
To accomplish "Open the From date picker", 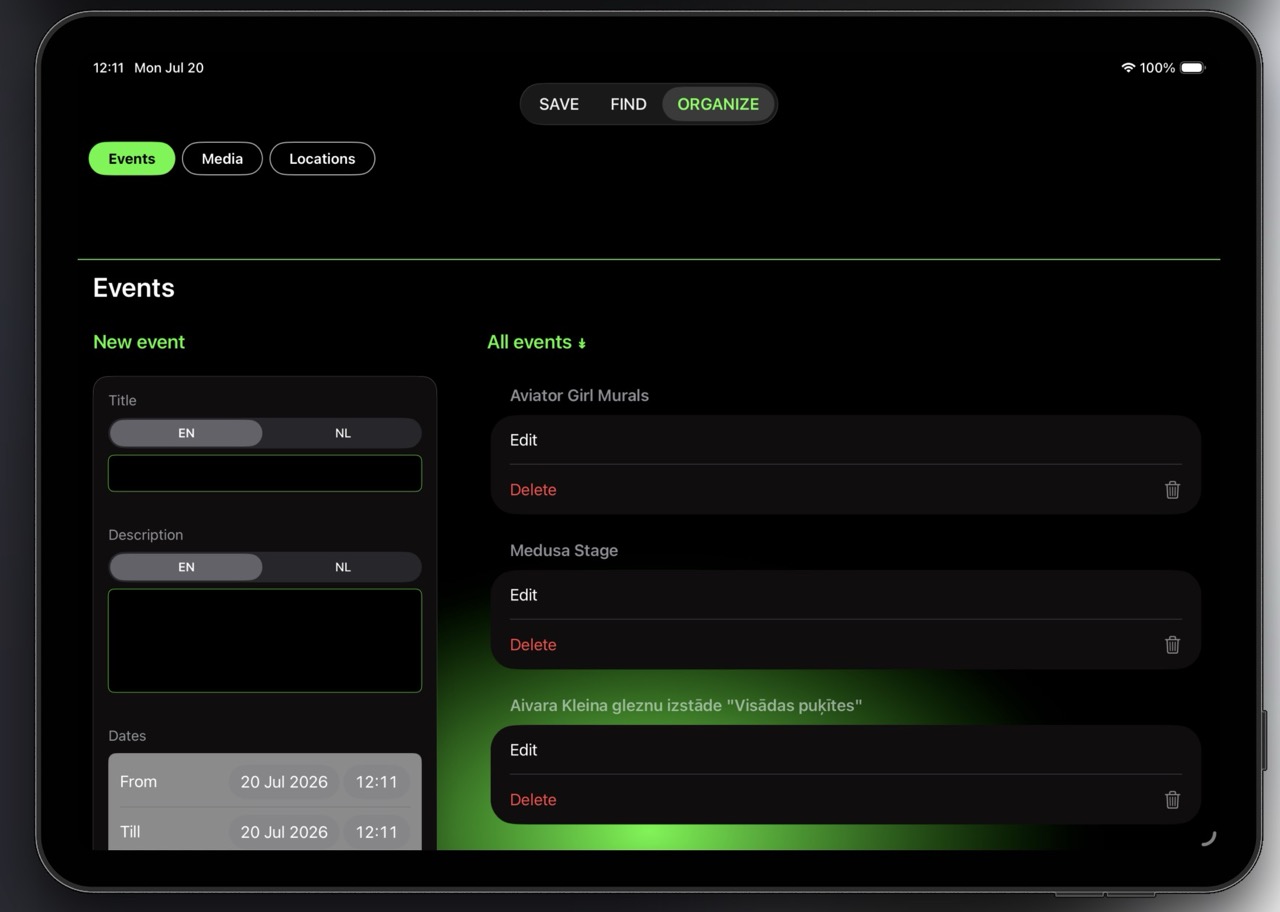I will pyautogui.click(x=284, y=782).
